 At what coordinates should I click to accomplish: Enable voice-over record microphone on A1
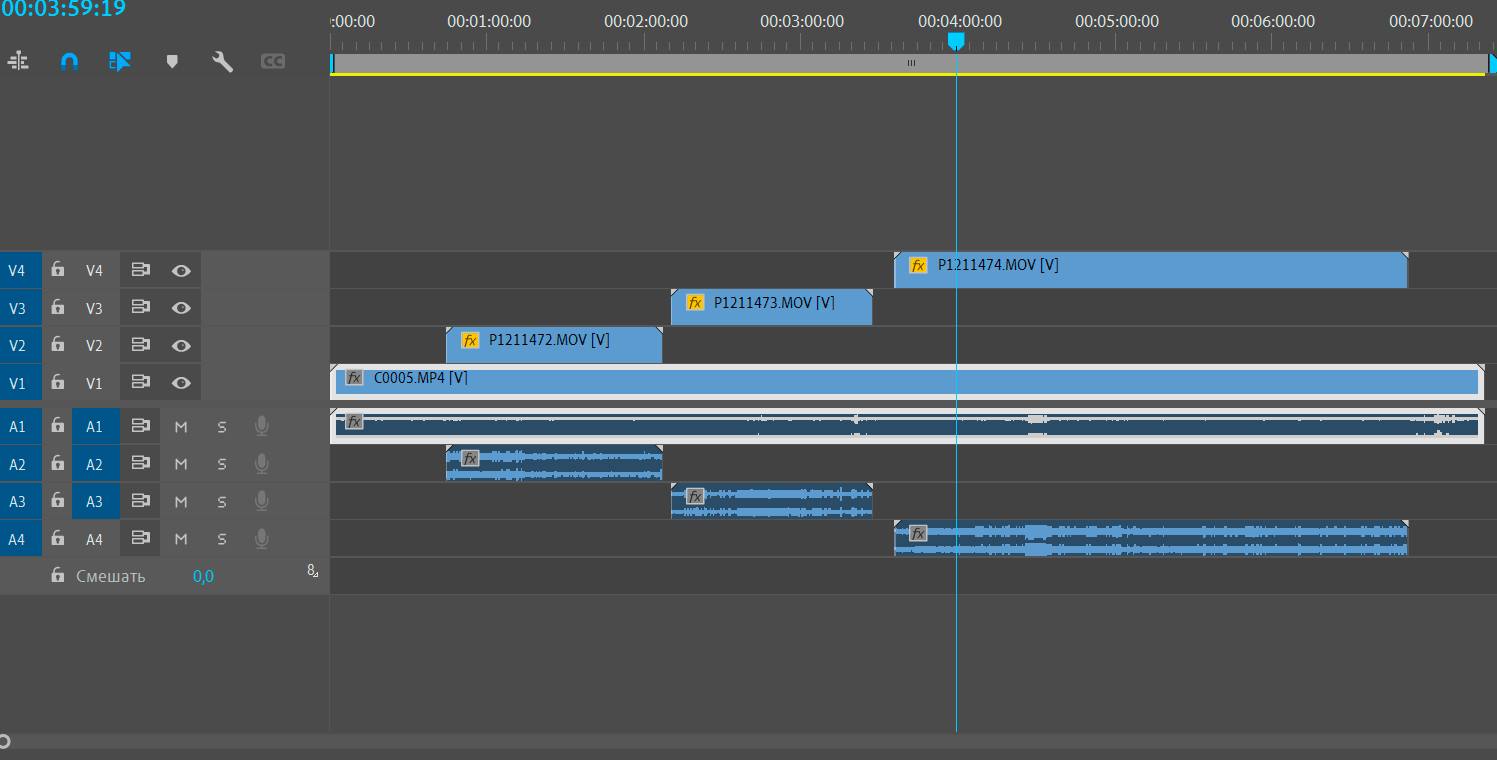point(262,426)
